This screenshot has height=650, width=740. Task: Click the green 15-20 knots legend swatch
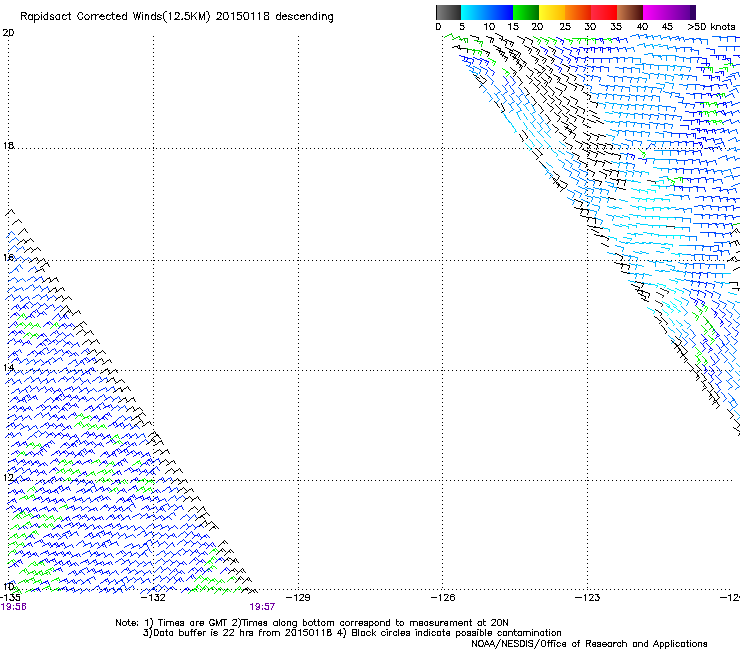(526, 12)
